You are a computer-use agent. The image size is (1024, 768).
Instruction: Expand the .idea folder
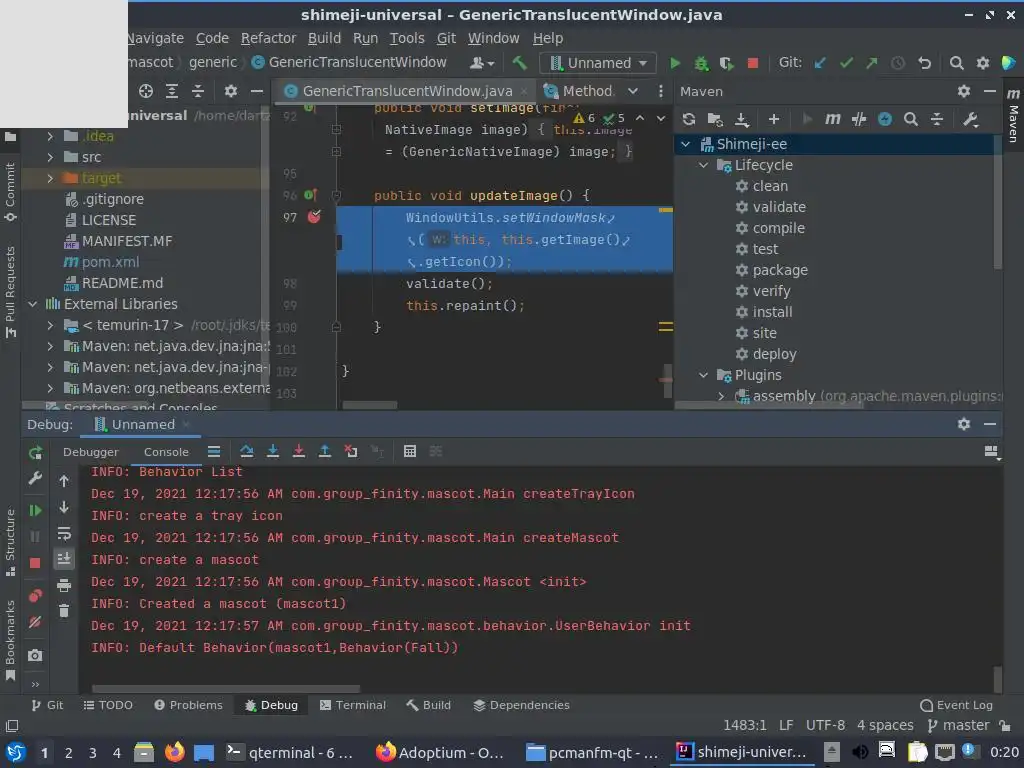pos(50,136)
